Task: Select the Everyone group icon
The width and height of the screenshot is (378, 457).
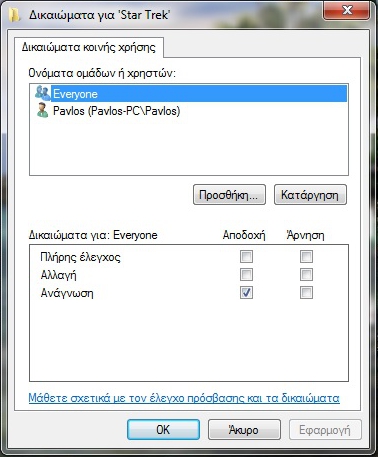Action: pos(43,93)
